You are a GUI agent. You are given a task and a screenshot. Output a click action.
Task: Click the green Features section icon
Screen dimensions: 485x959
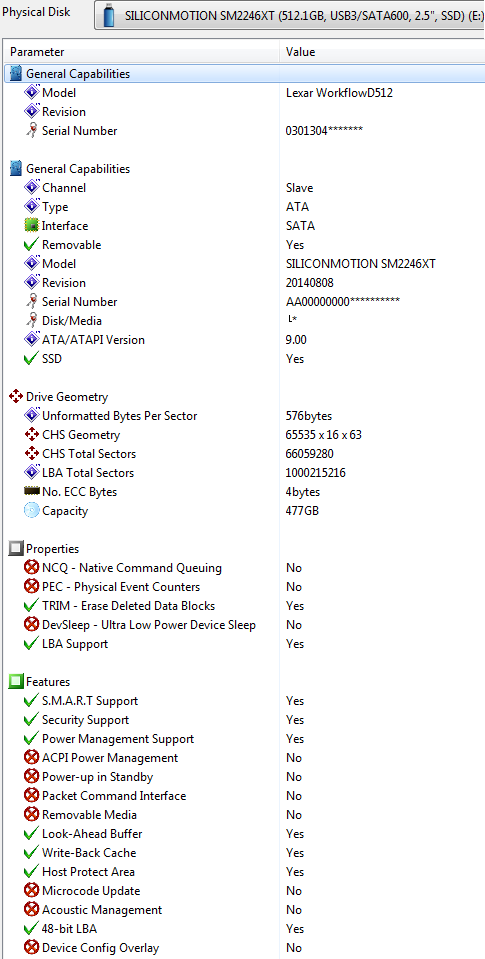pos(16,682)
